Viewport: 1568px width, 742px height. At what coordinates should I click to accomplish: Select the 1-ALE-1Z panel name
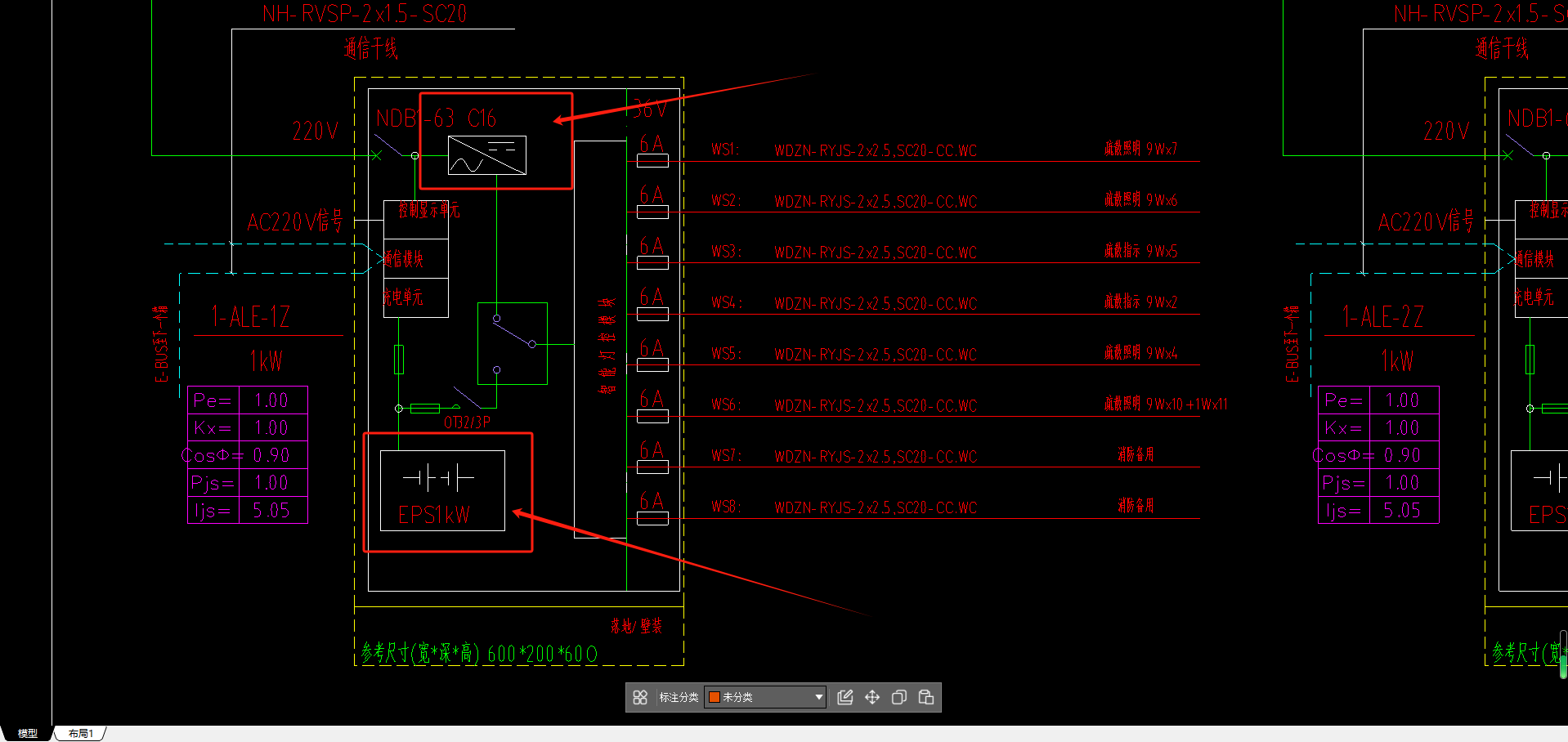coord(250,317)
